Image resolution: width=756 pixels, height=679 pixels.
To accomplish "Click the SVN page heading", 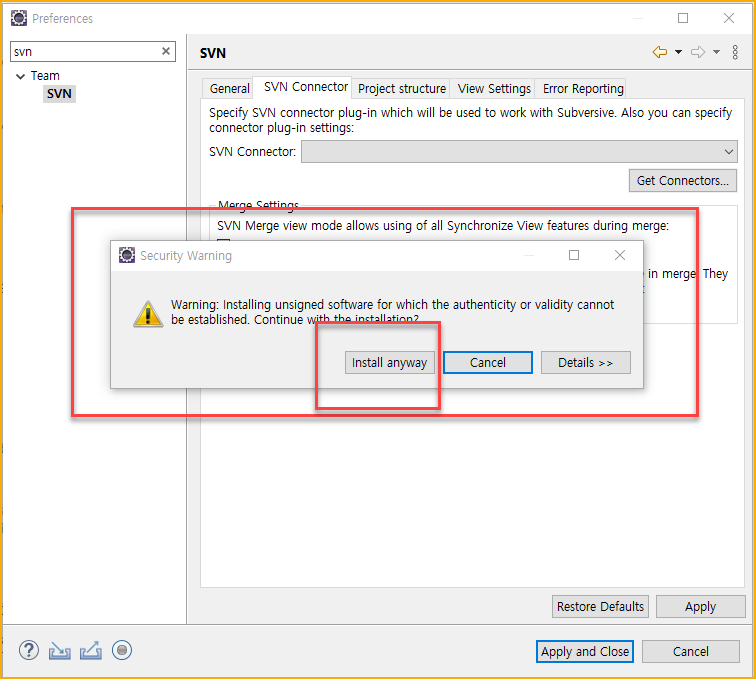I will point(213,53).
